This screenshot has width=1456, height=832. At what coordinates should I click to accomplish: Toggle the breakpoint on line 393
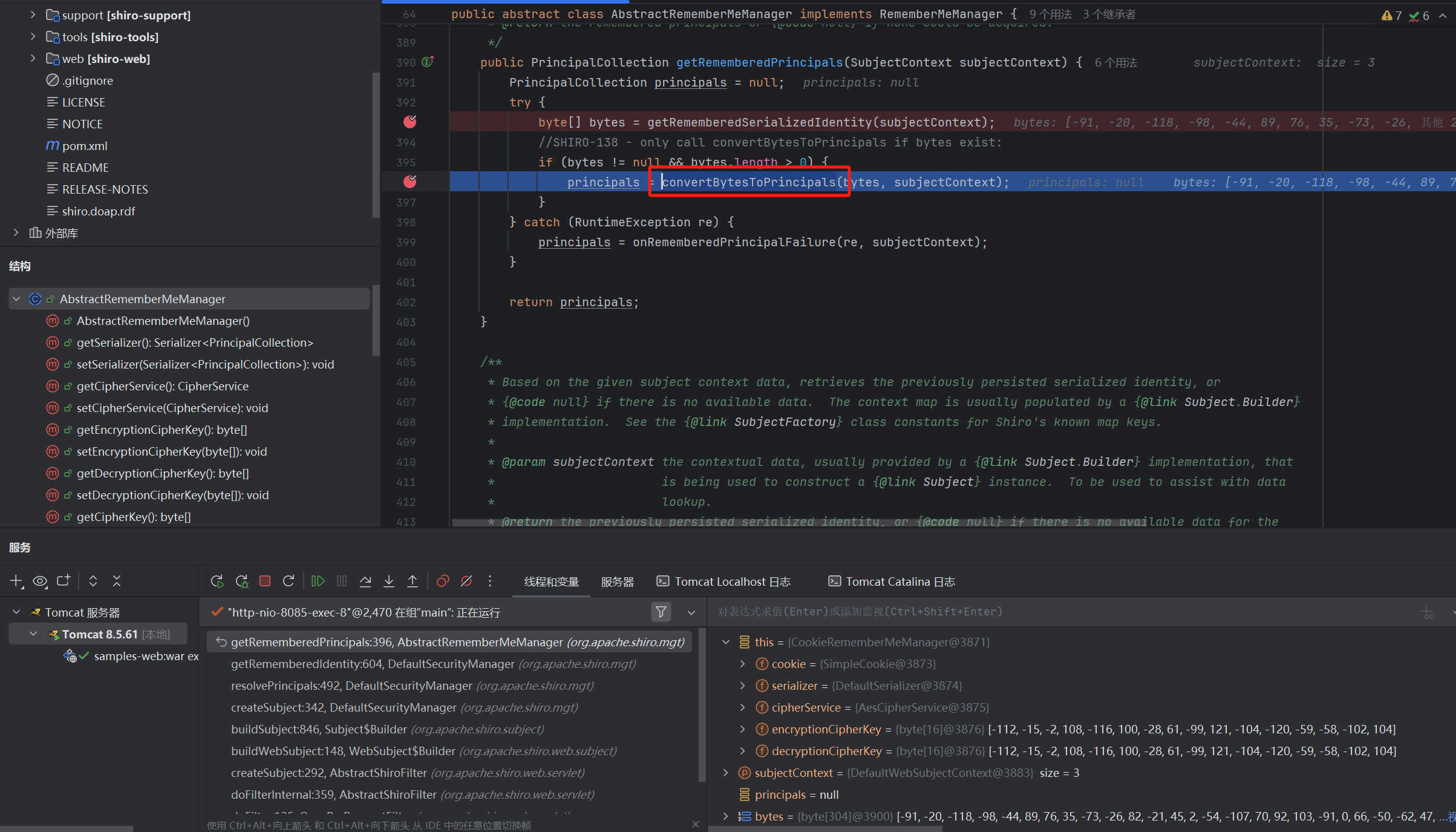[410, 122]
